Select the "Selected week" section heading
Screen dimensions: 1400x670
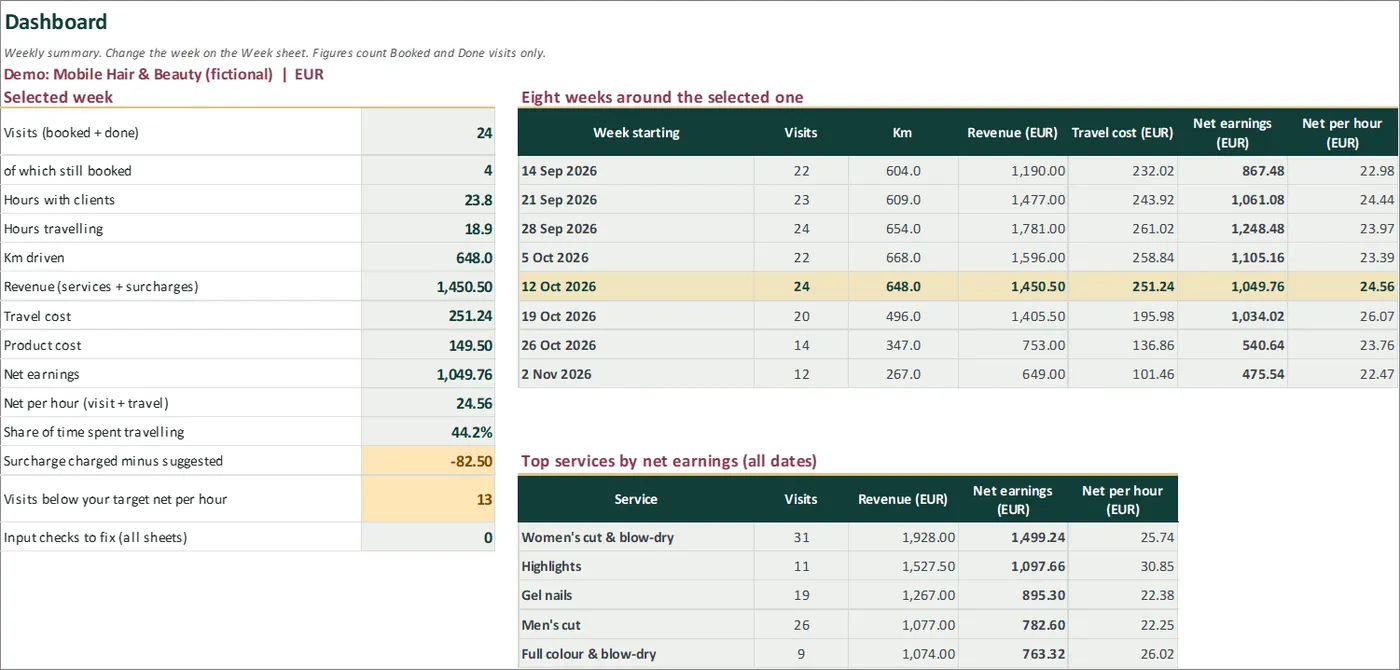(x=59, y=97)
